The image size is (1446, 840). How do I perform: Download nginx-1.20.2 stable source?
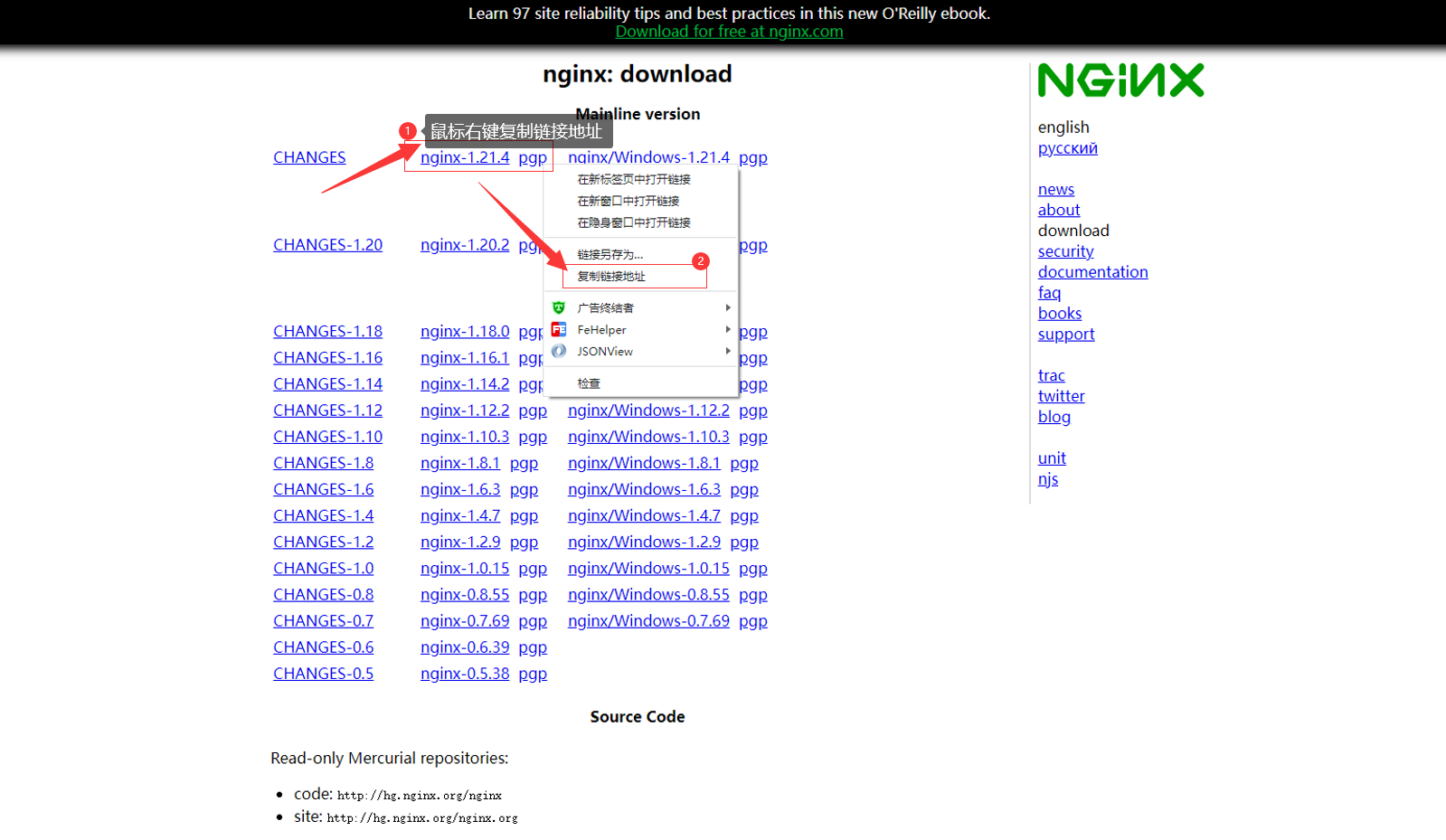pyautogui.click(x=465, y=245)
